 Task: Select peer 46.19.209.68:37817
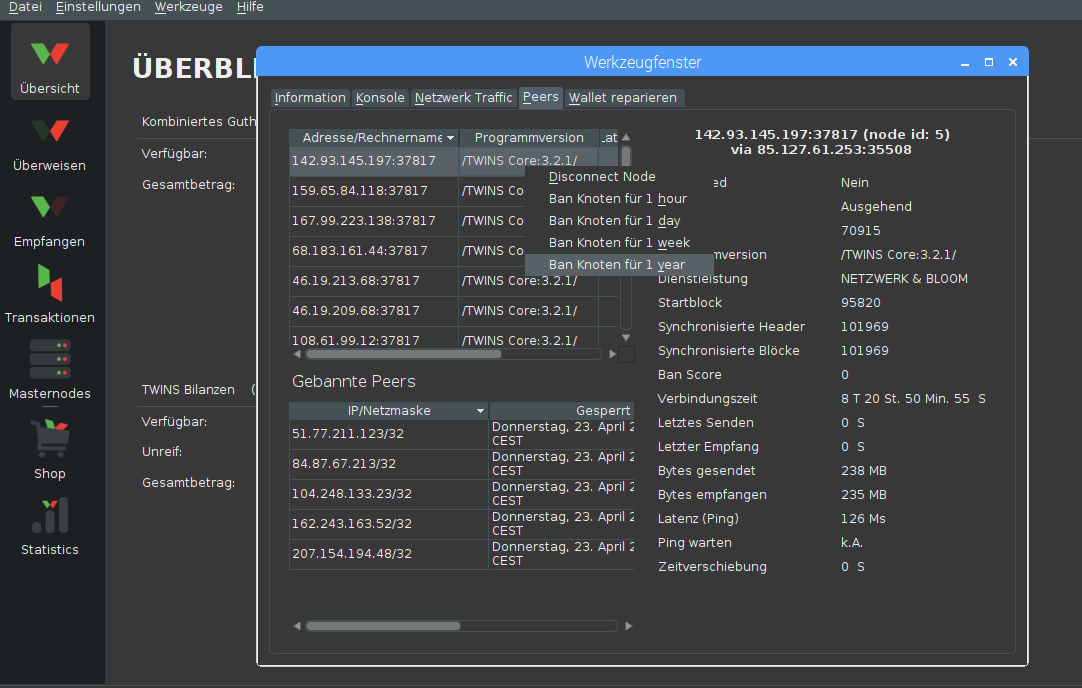pos(374,311)
